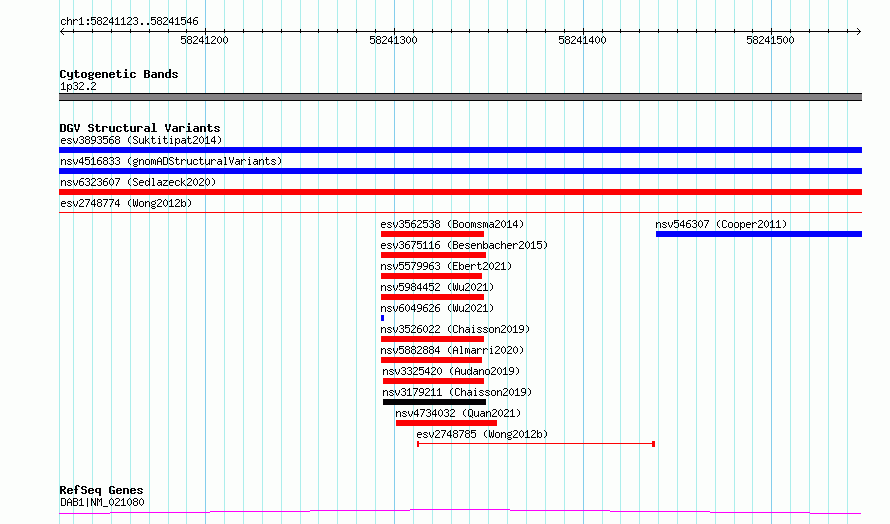Select nsv5984452 (Wu2021) variant label
This screenshot has width=890, height=524.
point(437,287)
